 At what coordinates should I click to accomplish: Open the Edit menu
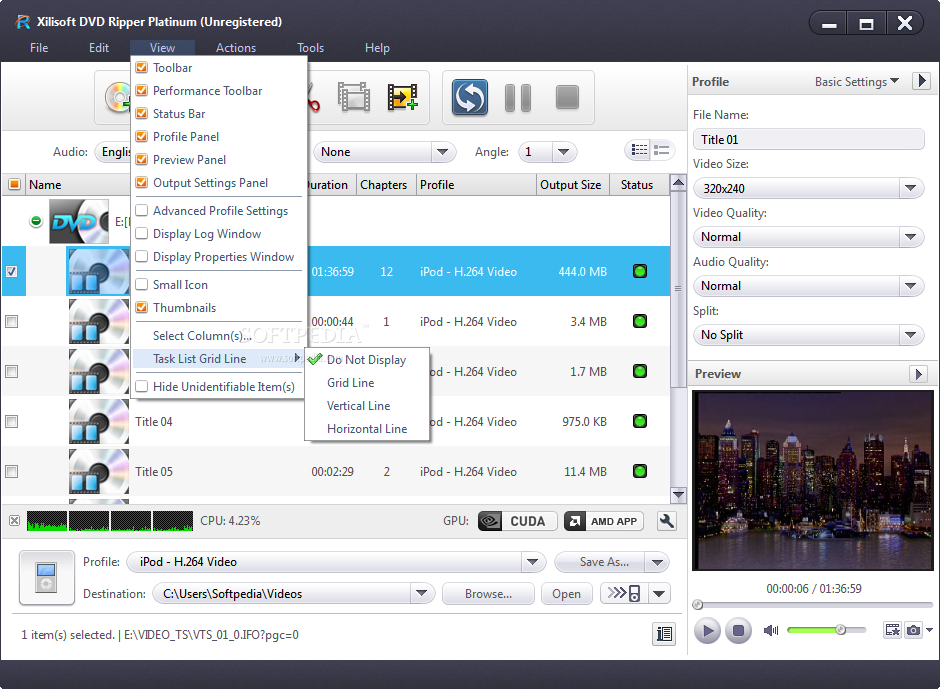click(x=99, y=48)
